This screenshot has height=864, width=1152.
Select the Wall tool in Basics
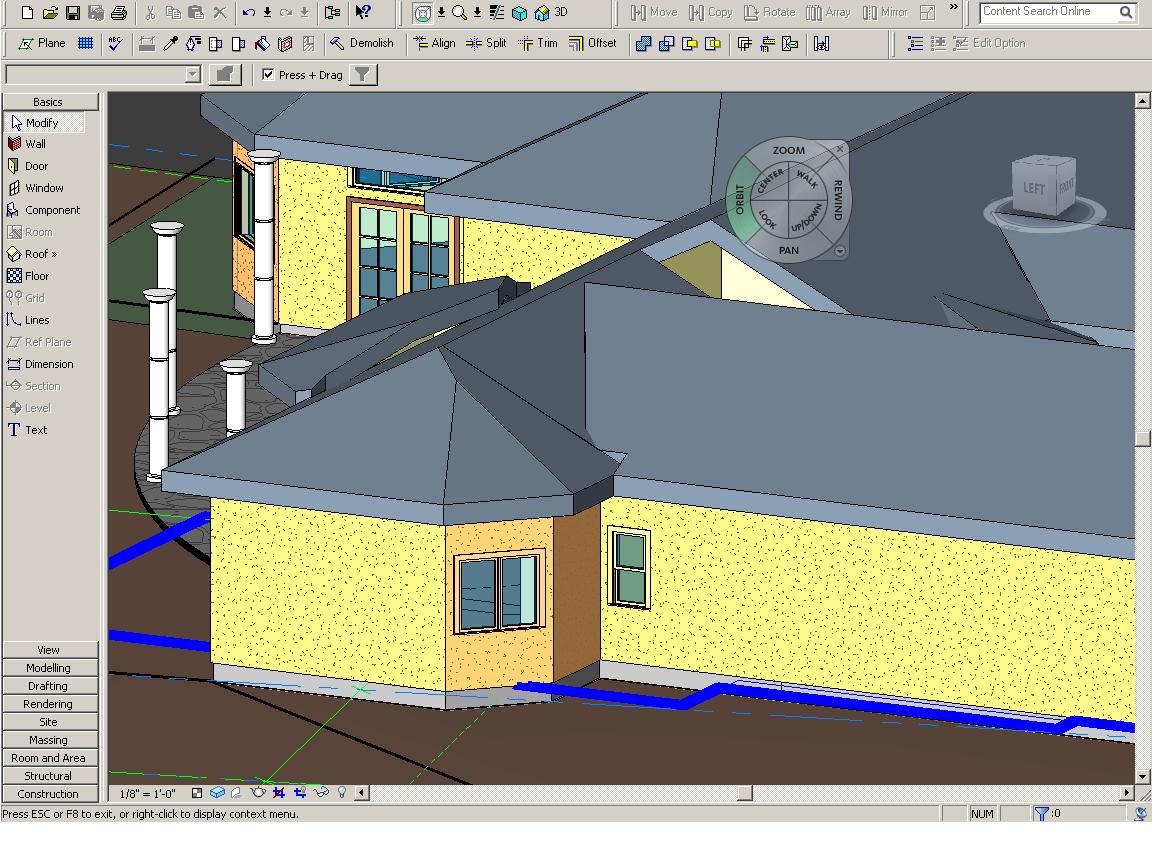click(26, 144)
